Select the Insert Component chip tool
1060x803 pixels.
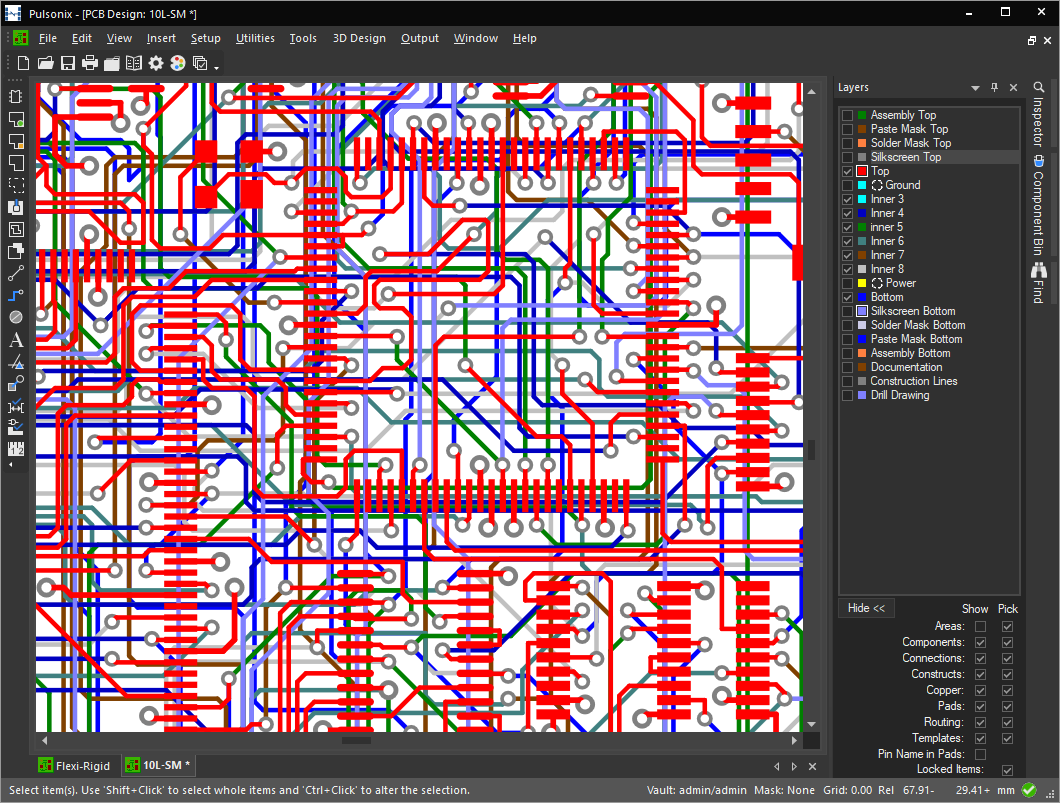(x=16, y=97)
